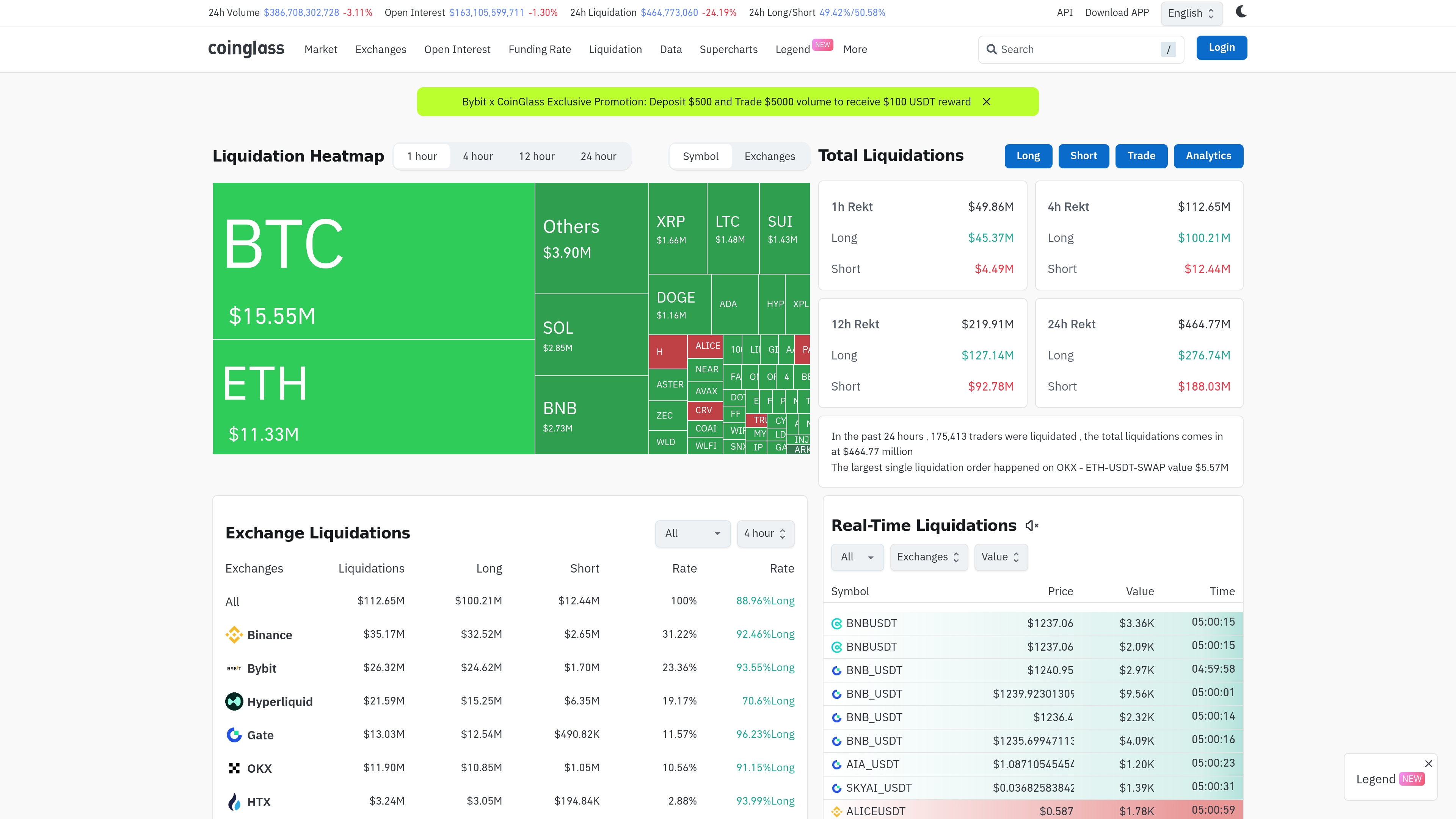Unmute the real-time liquidations sound icon
Screen dimensions: 1456x819
click(1031, 526)
